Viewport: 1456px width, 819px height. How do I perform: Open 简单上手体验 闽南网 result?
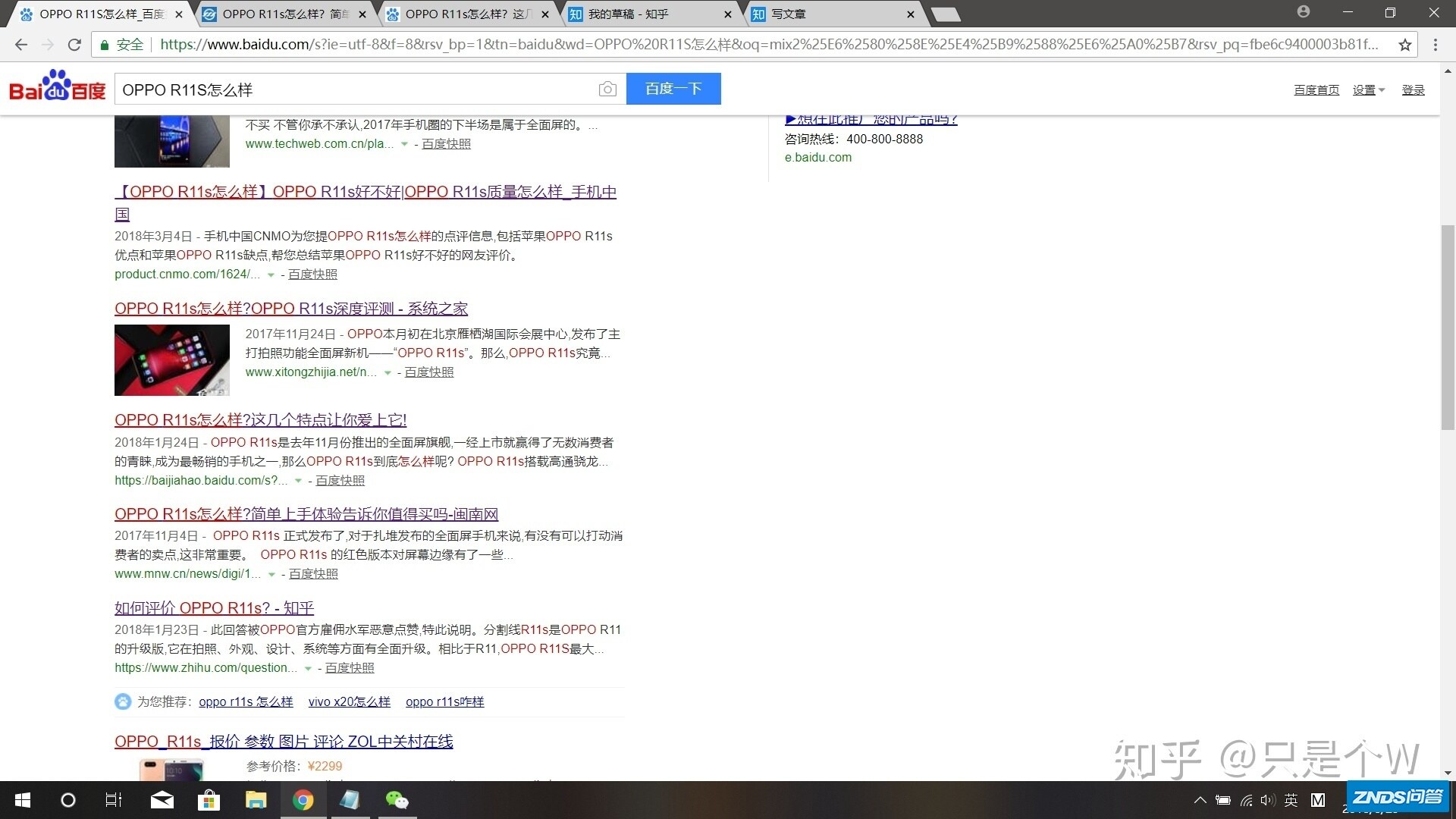click(x=306, y=514)
